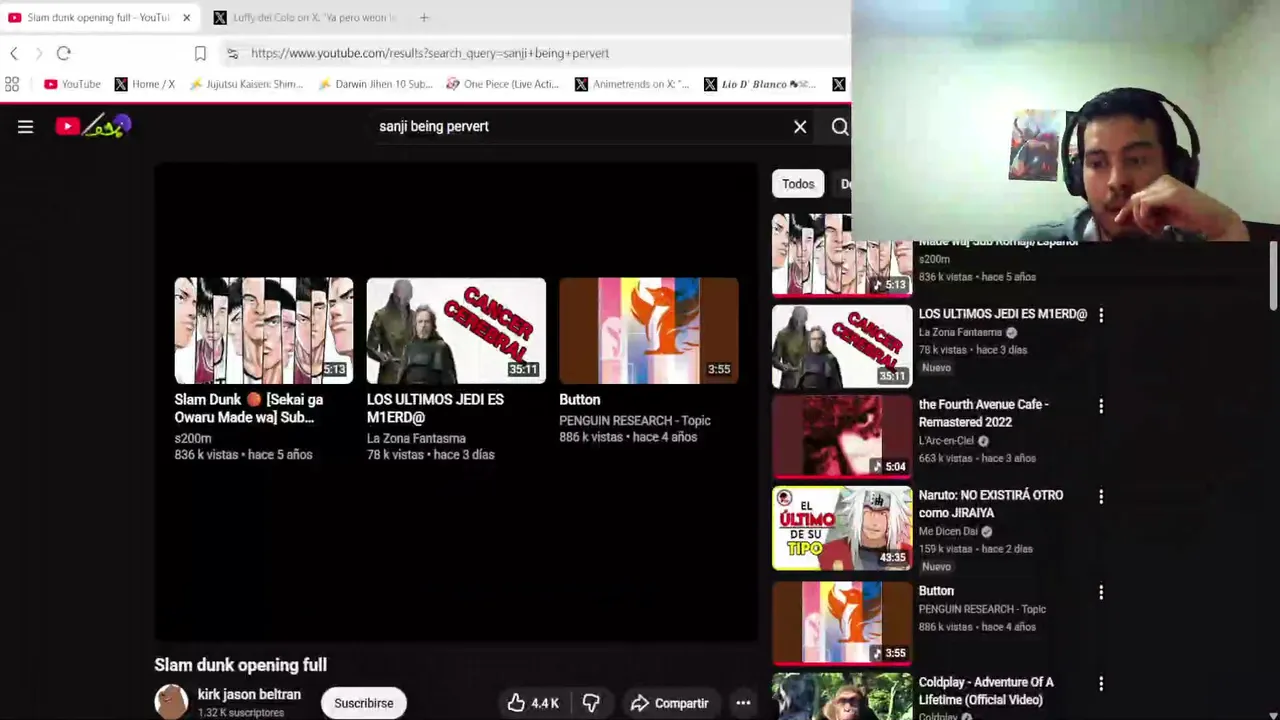Close the Slam dunk opening full tab
1280x720 pixels.
click(186, 18)
